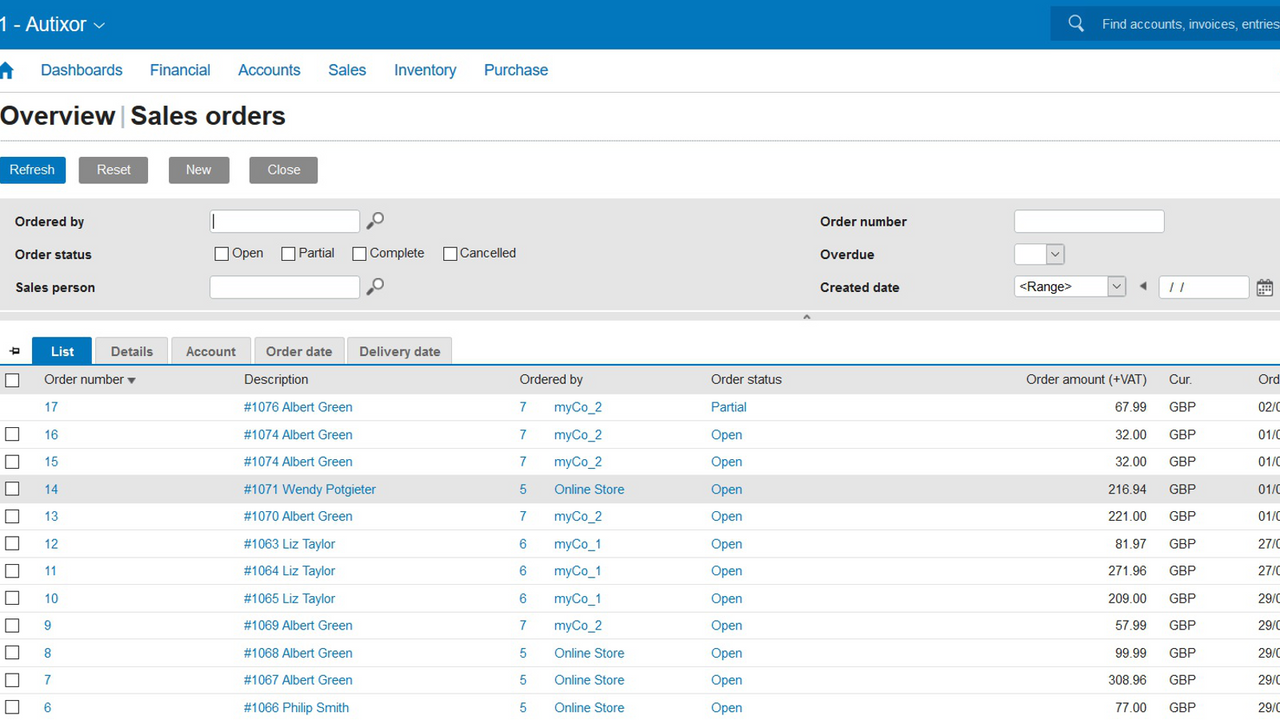Switch to the Account tab

point(211,351)
